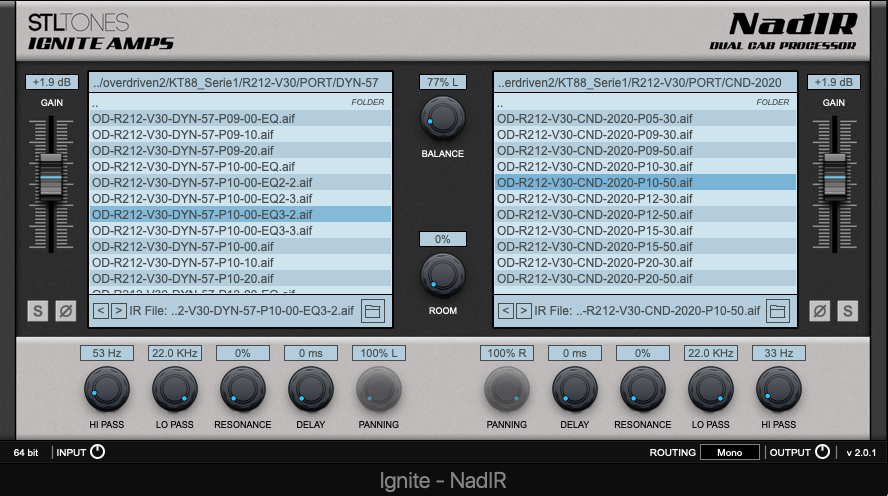888x496 pixels.
Task: Select OD-R212-V30-CND-2020-P15-30.aif
Action: tap(645, 230)
